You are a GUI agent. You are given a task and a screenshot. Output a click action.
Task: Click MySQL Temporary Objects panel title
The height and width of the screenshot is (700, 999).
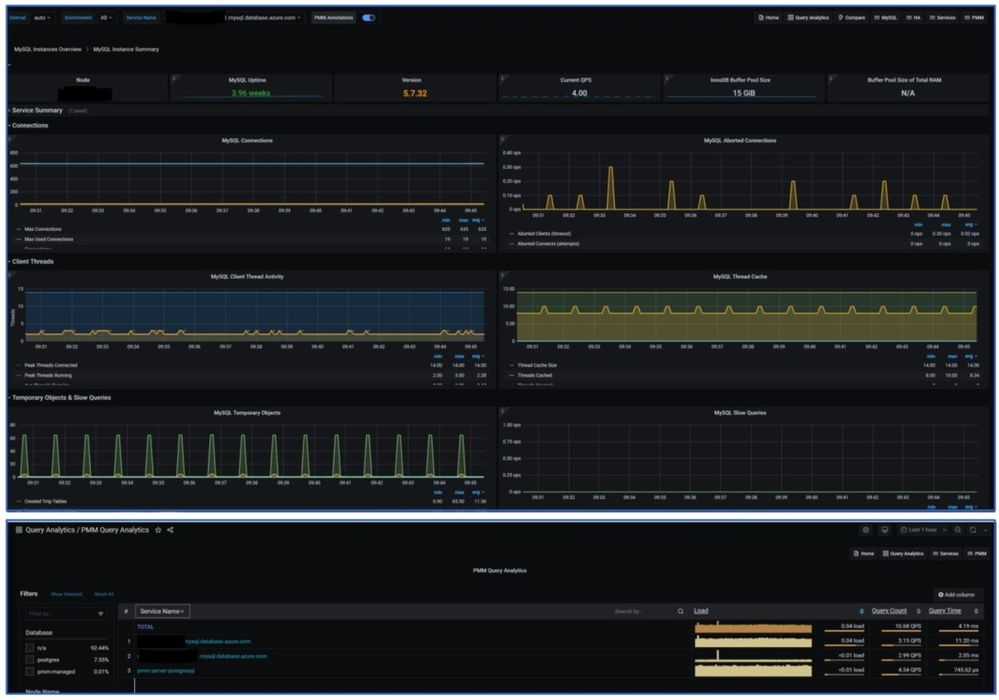(247, 413)
